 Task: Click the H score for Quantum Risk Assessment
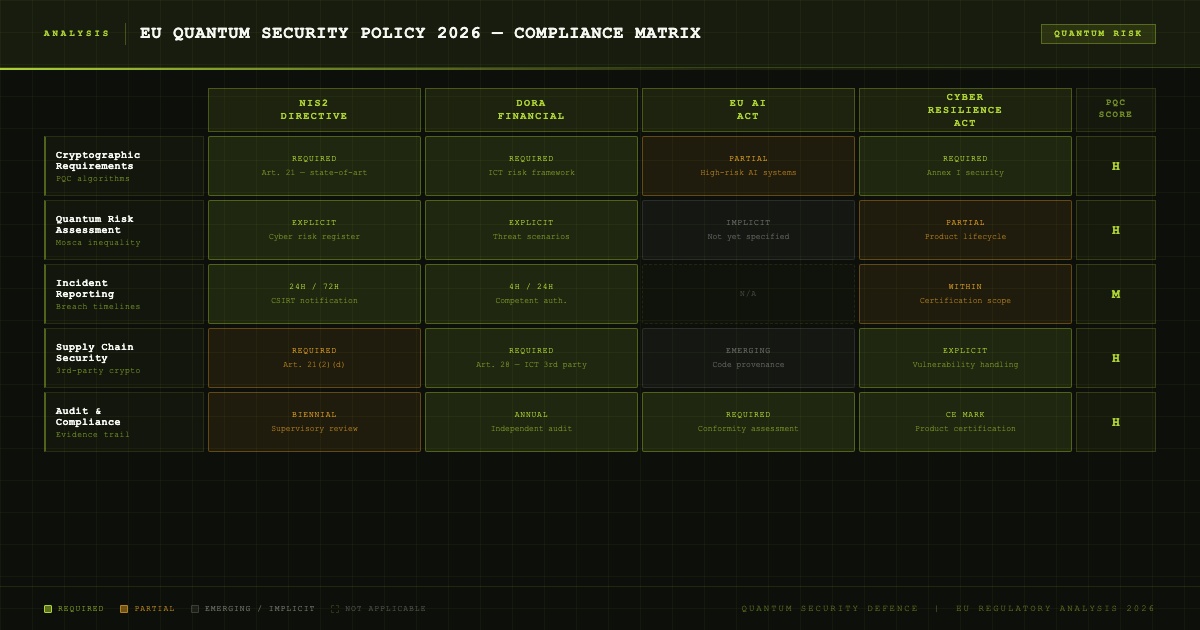coord(1116,230)
